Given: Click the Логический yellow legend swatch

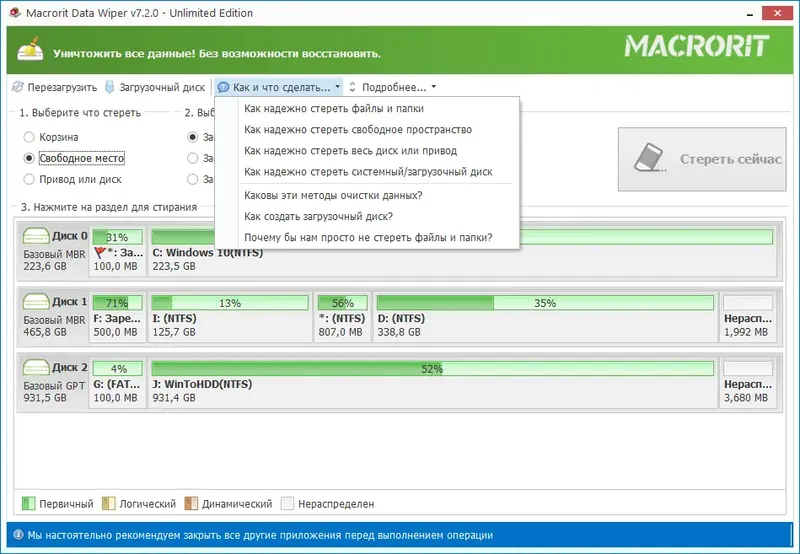Looking at the screenshot, I should tap(108, 504).
